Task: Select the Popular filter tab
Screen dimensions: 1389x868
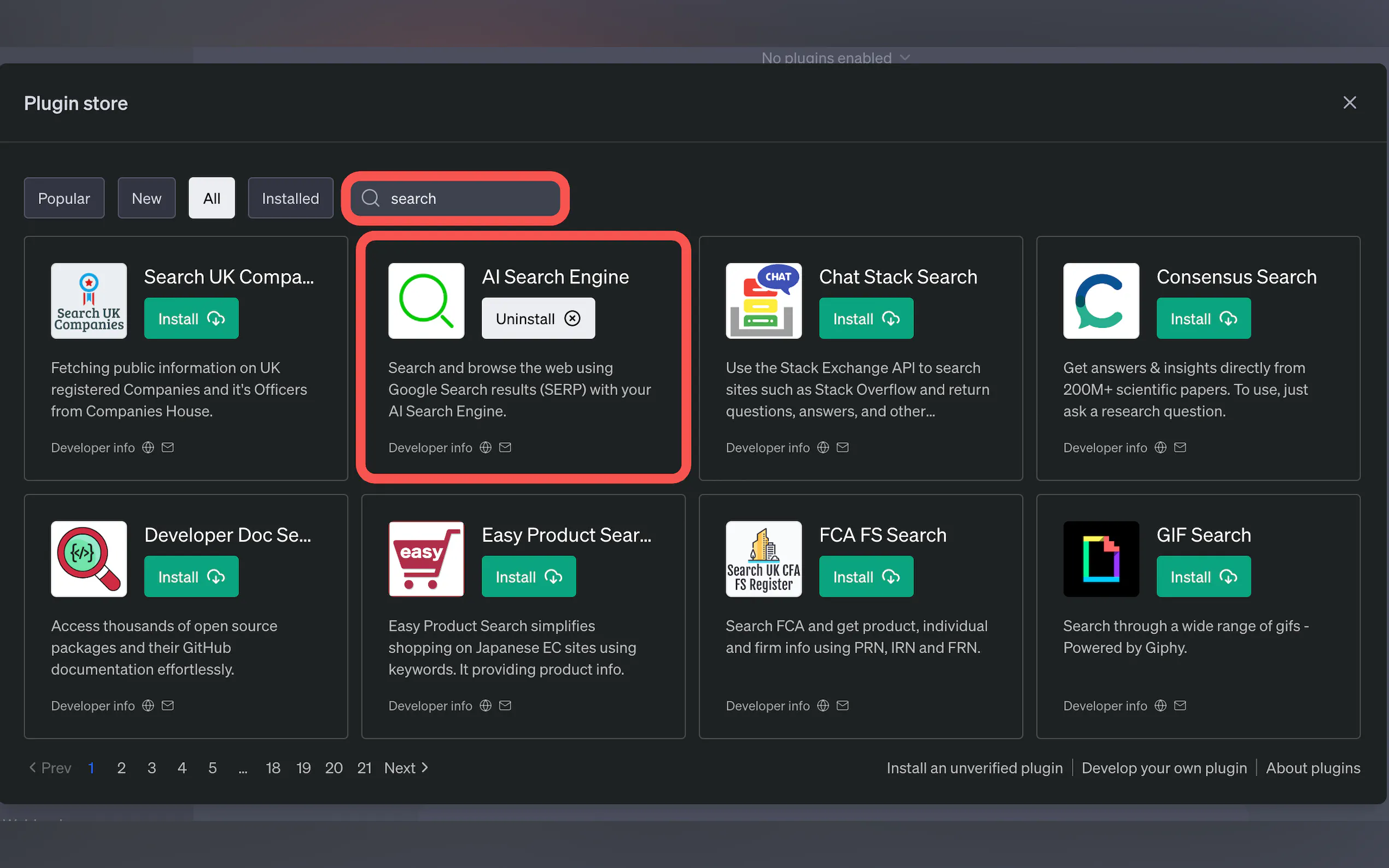Action: 64,198
